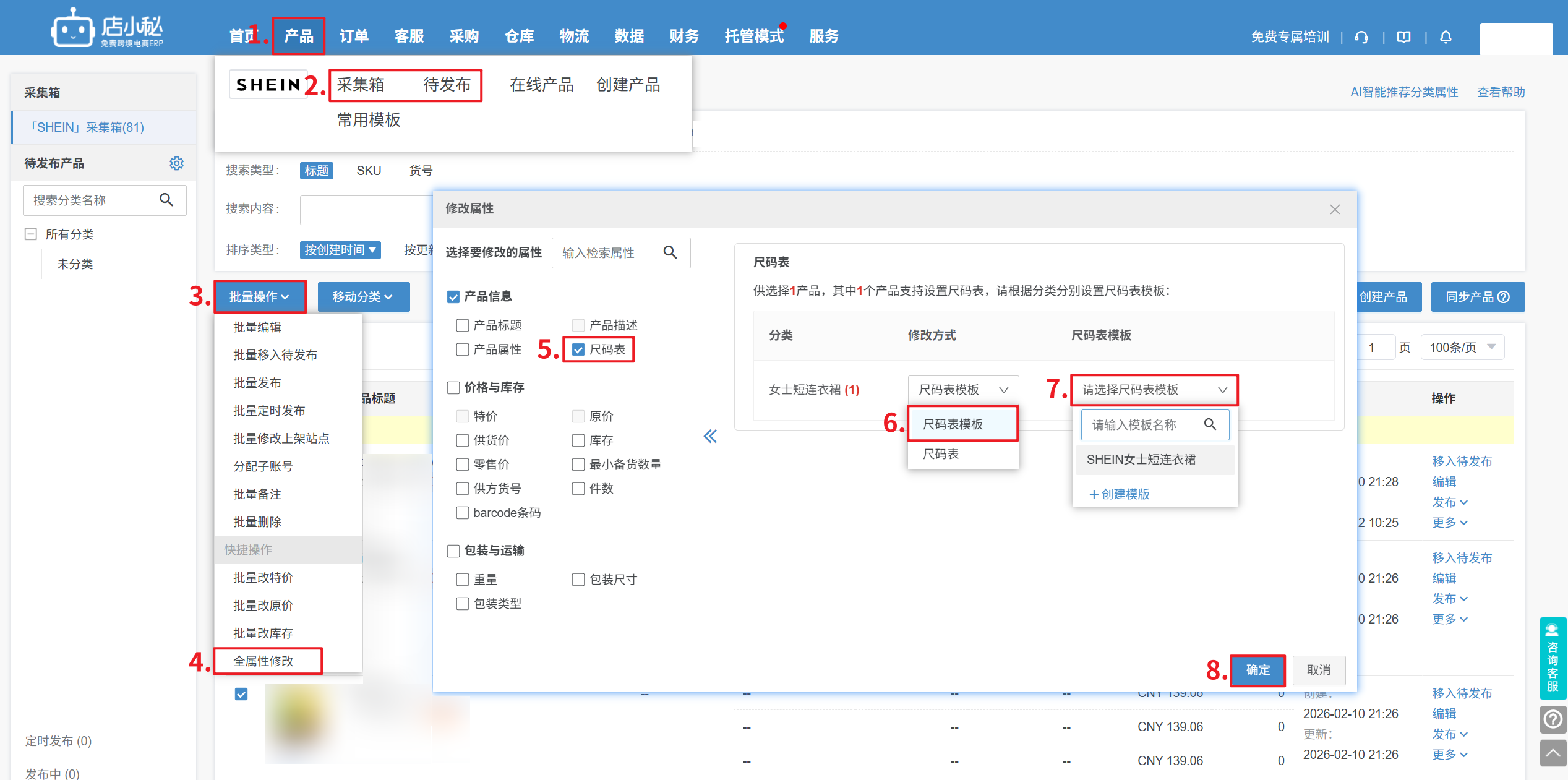The width and height of the screenshot is (1568, 780).
Task: Uncheck the 尺码表 checkbox
Action: [x=578, y=350]
